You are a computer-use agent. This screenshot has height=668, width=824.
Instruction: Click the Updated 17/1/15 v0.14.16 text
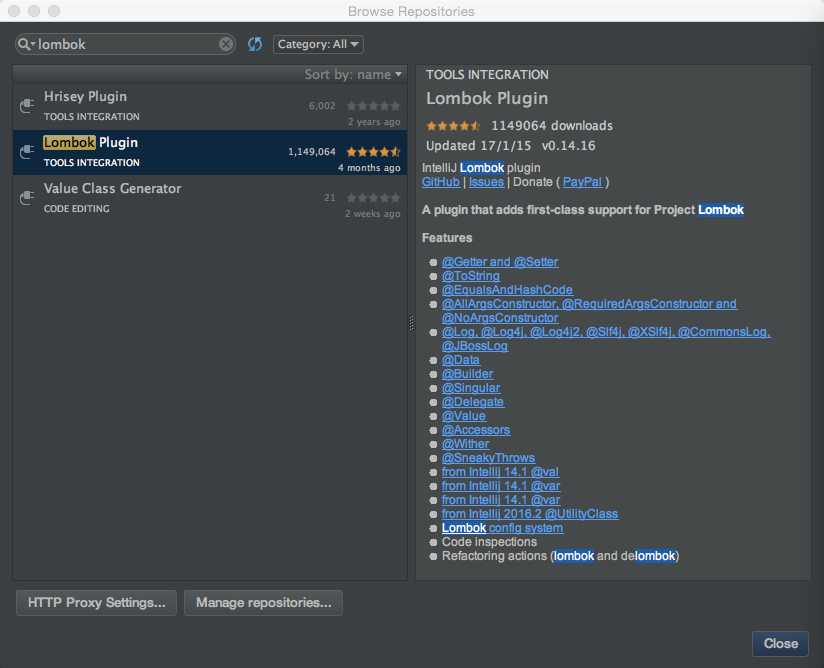click(x=511, y=146)
